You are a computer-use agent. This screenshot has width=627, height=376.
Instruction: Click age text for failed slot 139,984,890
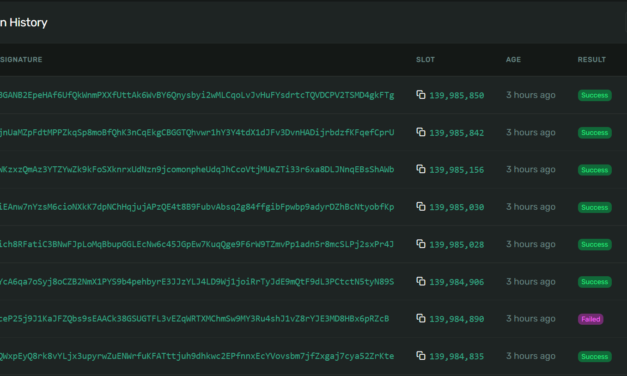click(x=531, y=319)
